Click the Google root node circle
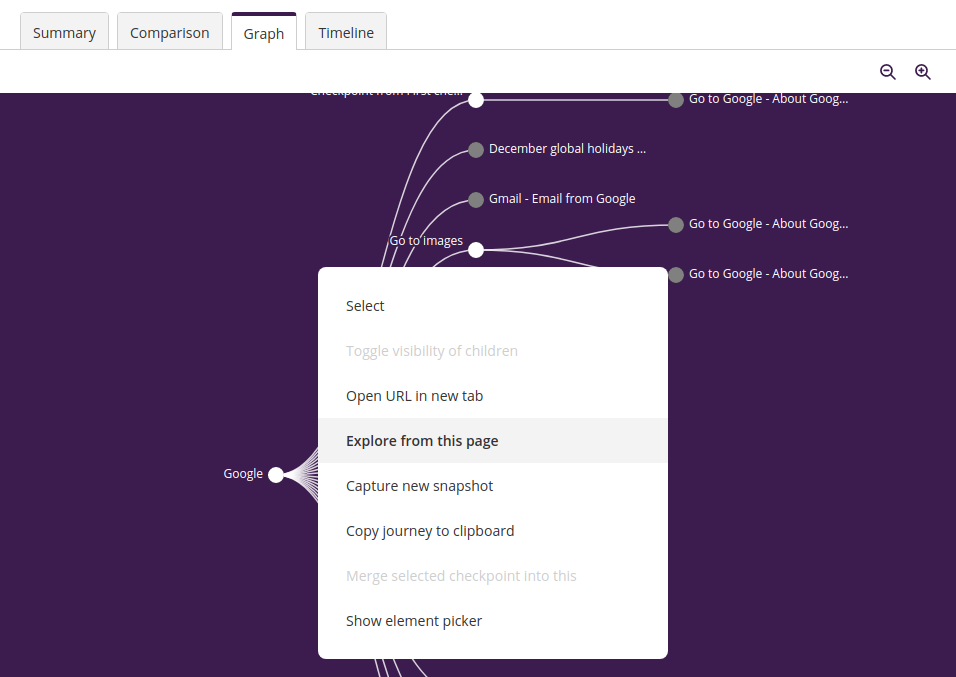 pyautogui.click(x=276, y=475)
